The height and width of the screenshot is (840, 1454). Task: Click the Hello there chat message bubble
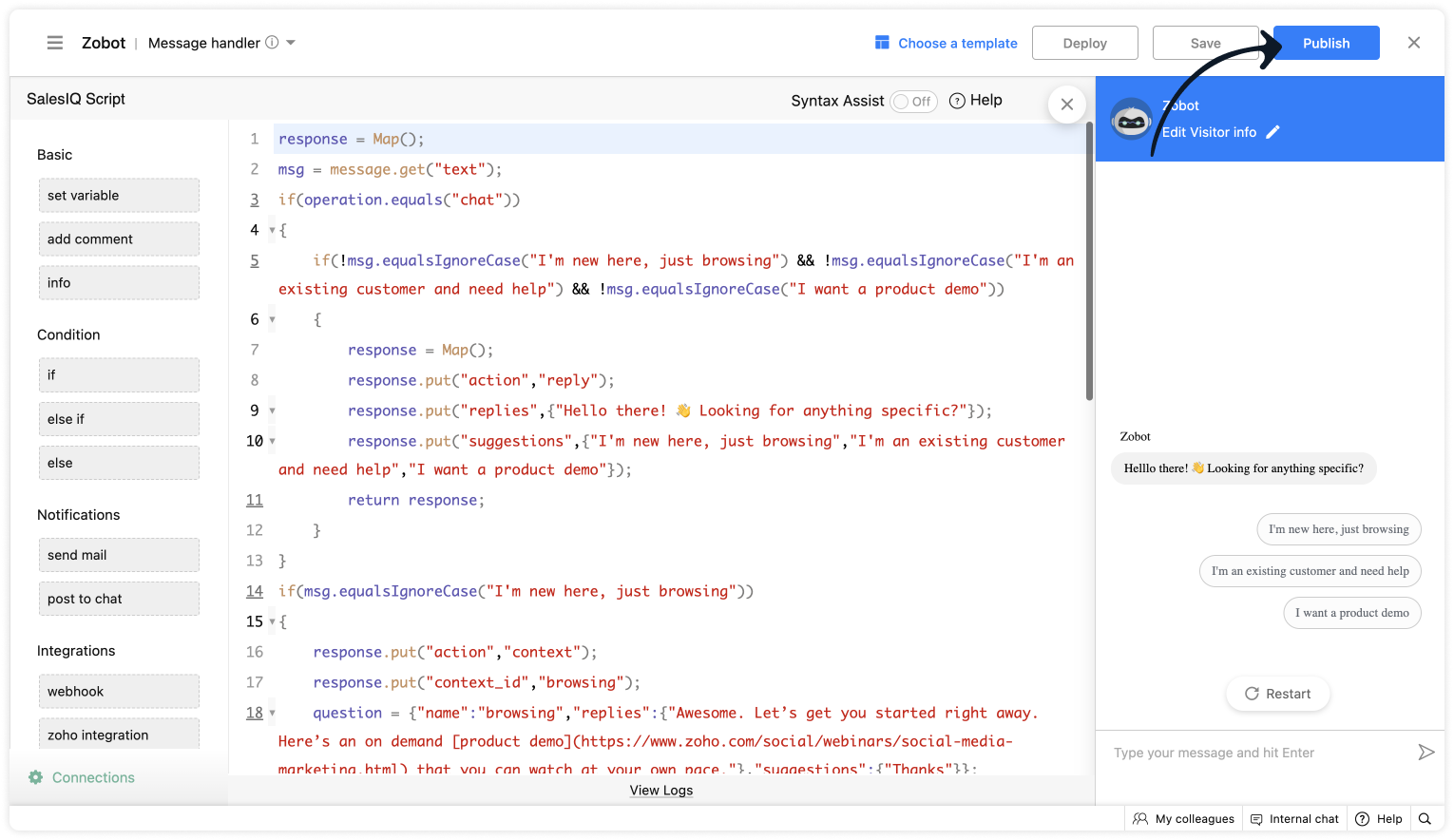tap(1244, 468)
